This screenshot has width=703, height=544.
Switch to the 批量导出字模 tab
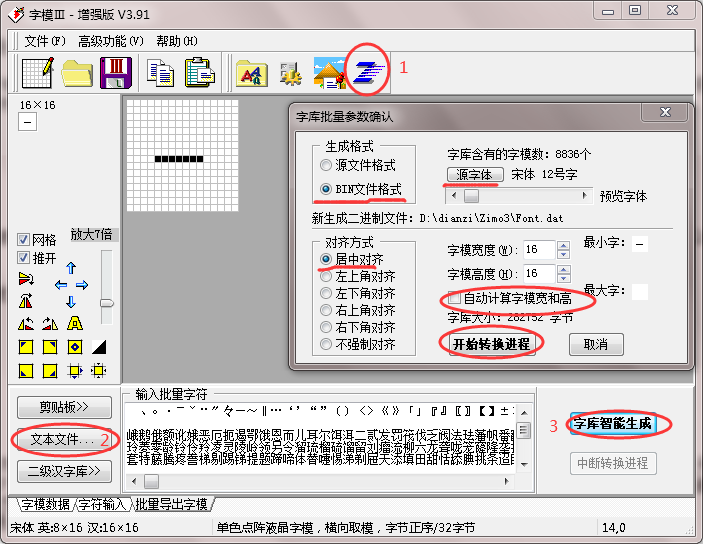[171, 504]
